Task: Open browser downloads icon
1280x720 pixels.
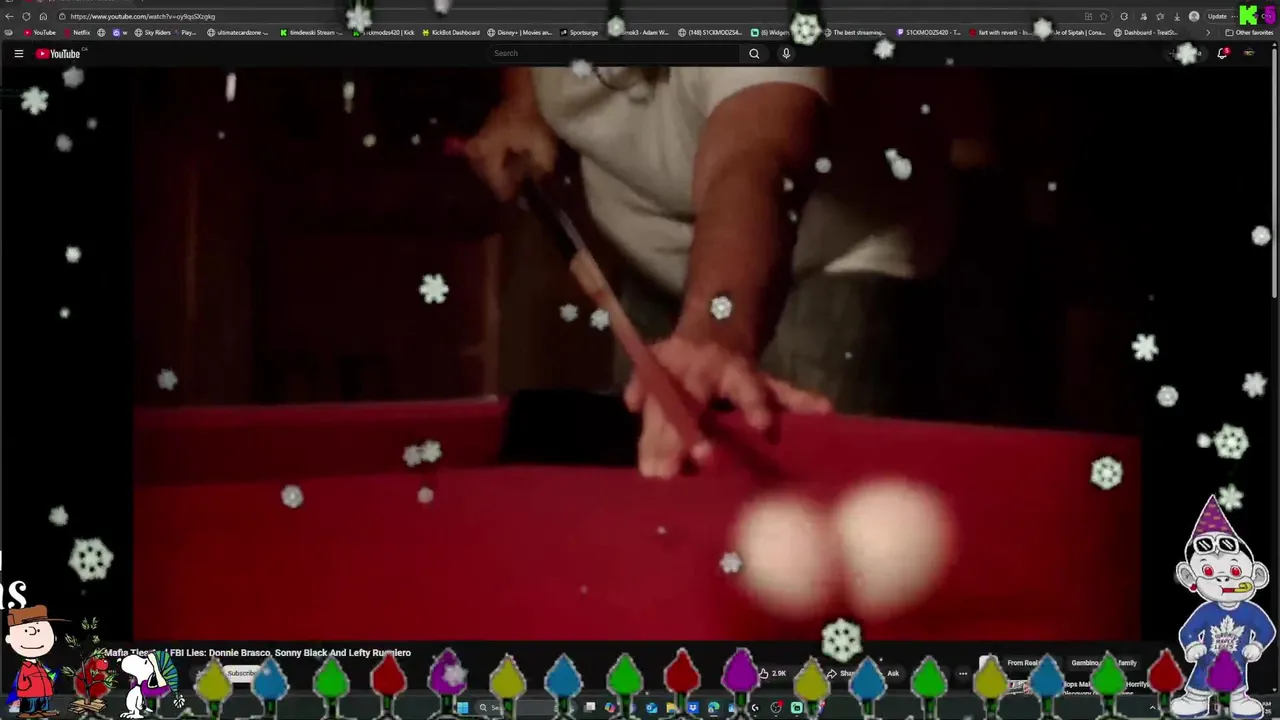Action: (x=1177, y=16)
